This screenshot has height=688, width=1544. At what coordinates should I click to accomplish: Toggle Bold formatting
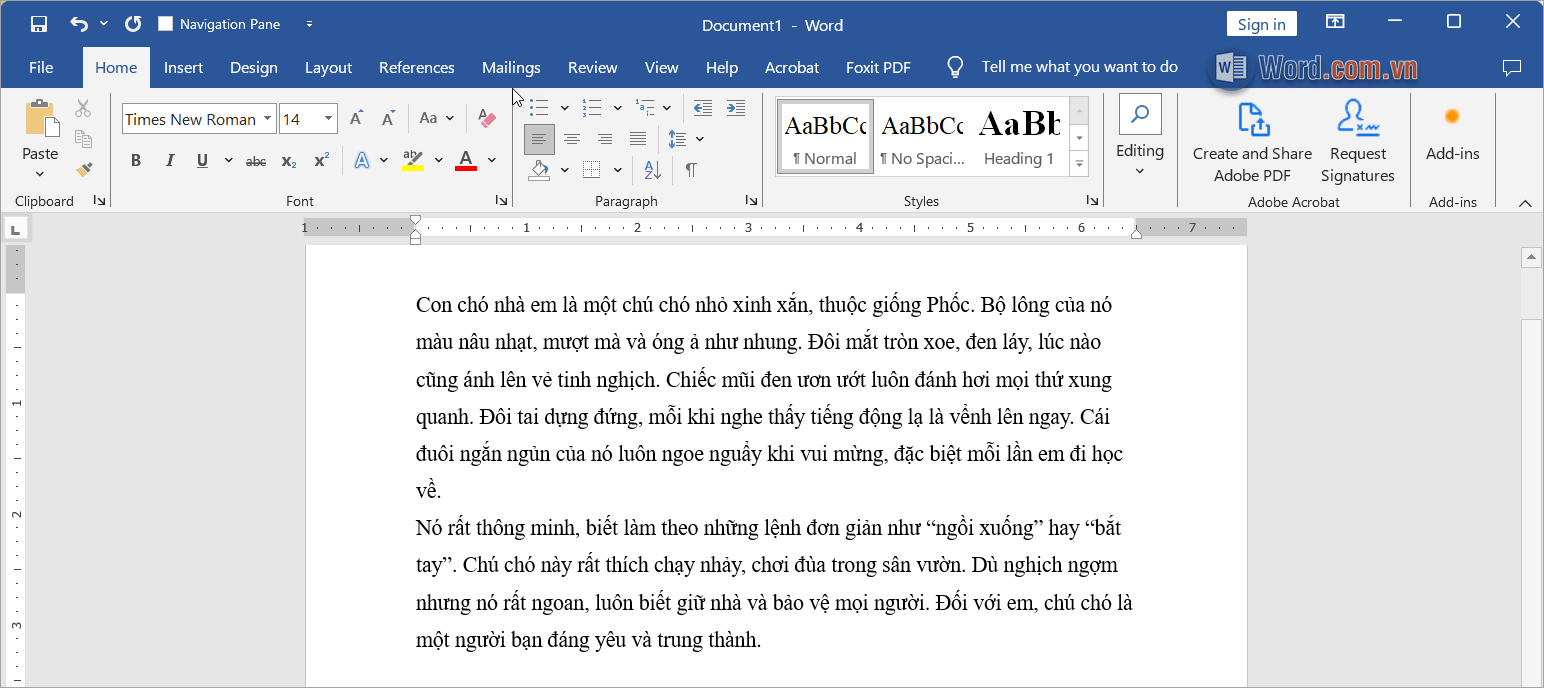point(136,160)
